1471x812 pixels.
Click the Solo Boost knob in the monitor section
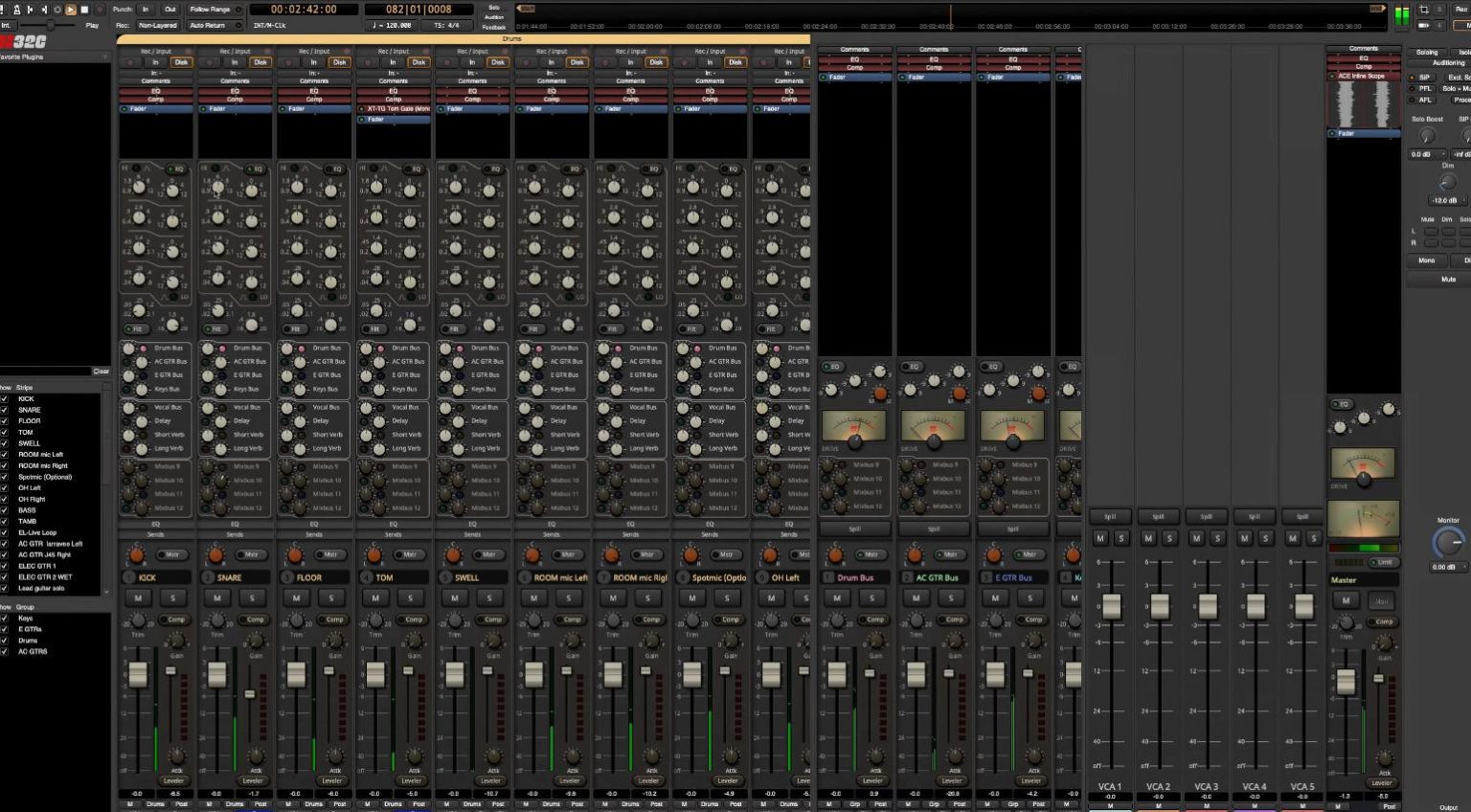click(1425, 135)
